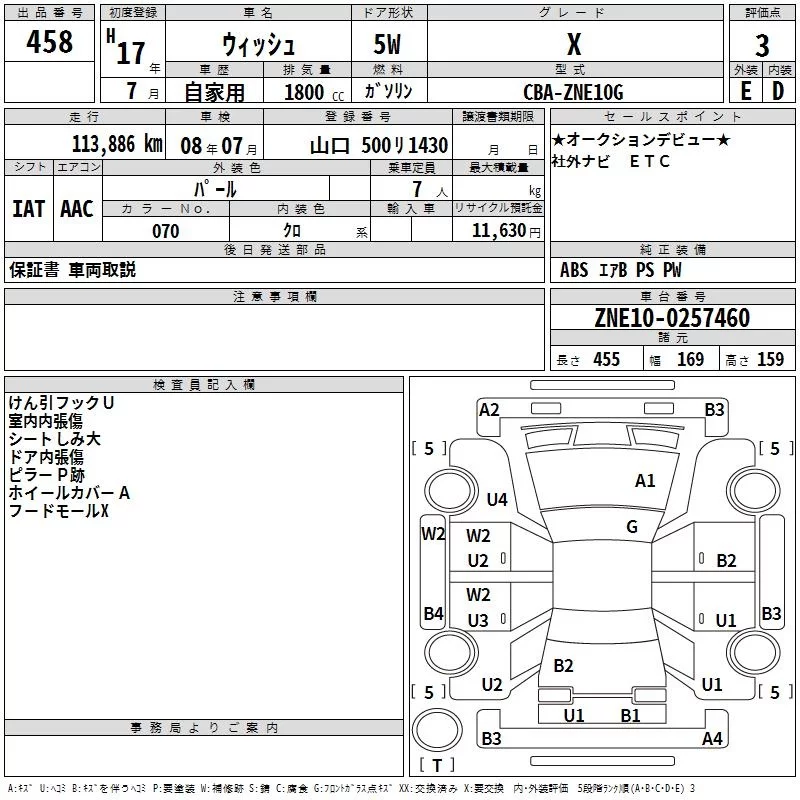Select the セールスポイント header
The height and width of the screenshot is (800, 800).
click(x=672, y=116)
